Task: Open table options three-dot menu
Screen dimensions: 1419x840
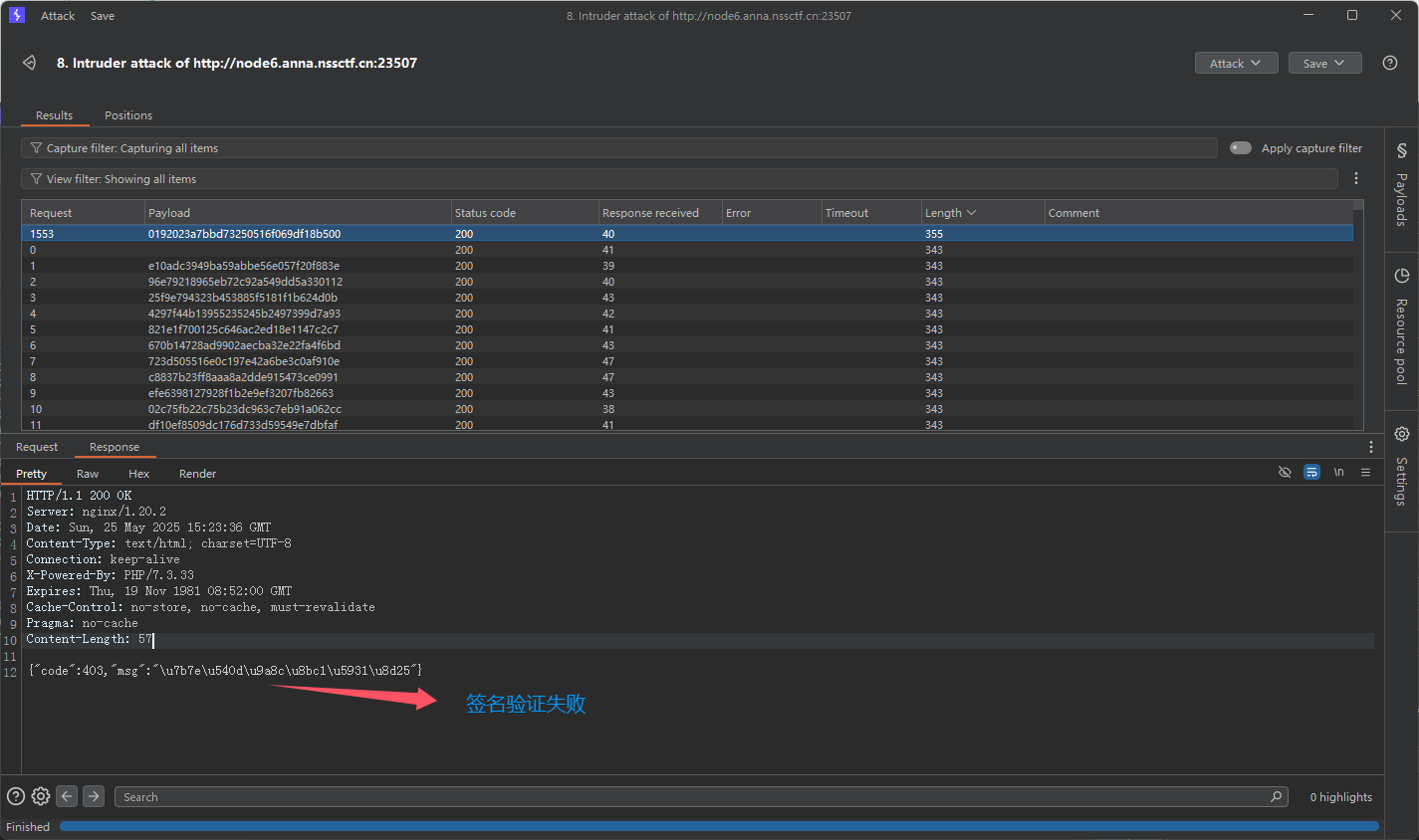Action: click(1355, 178)
